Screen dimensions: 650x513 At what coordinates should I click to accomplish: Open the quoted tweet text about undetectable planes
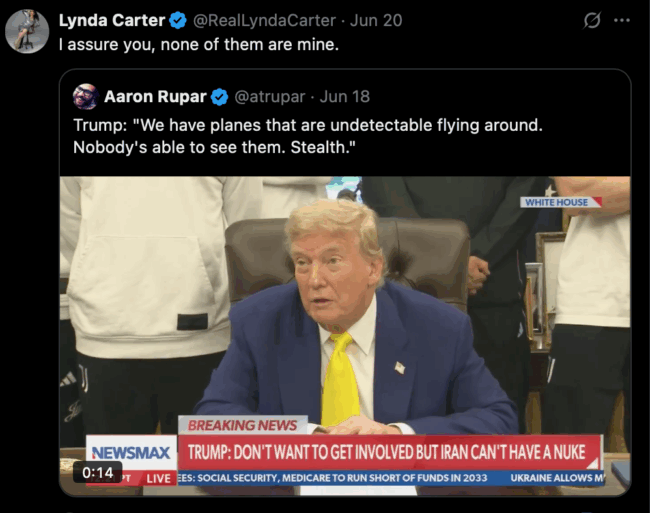coord(308,136)
